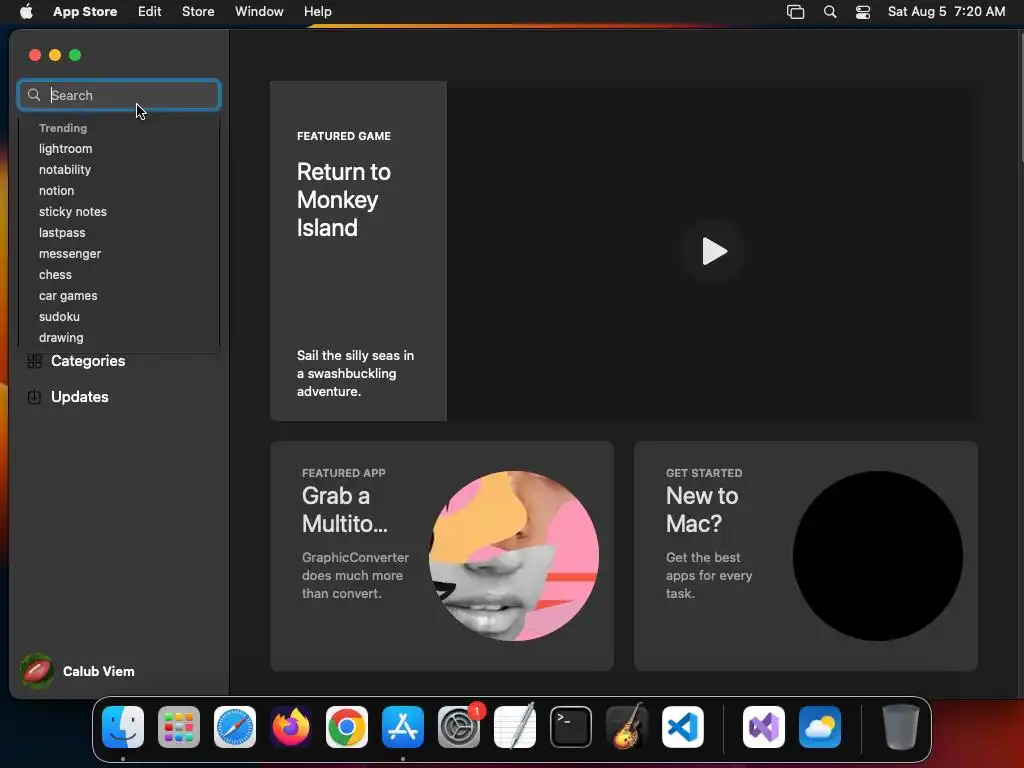
Task: Open System Settings from the Dock
Action: coord(459,727)
